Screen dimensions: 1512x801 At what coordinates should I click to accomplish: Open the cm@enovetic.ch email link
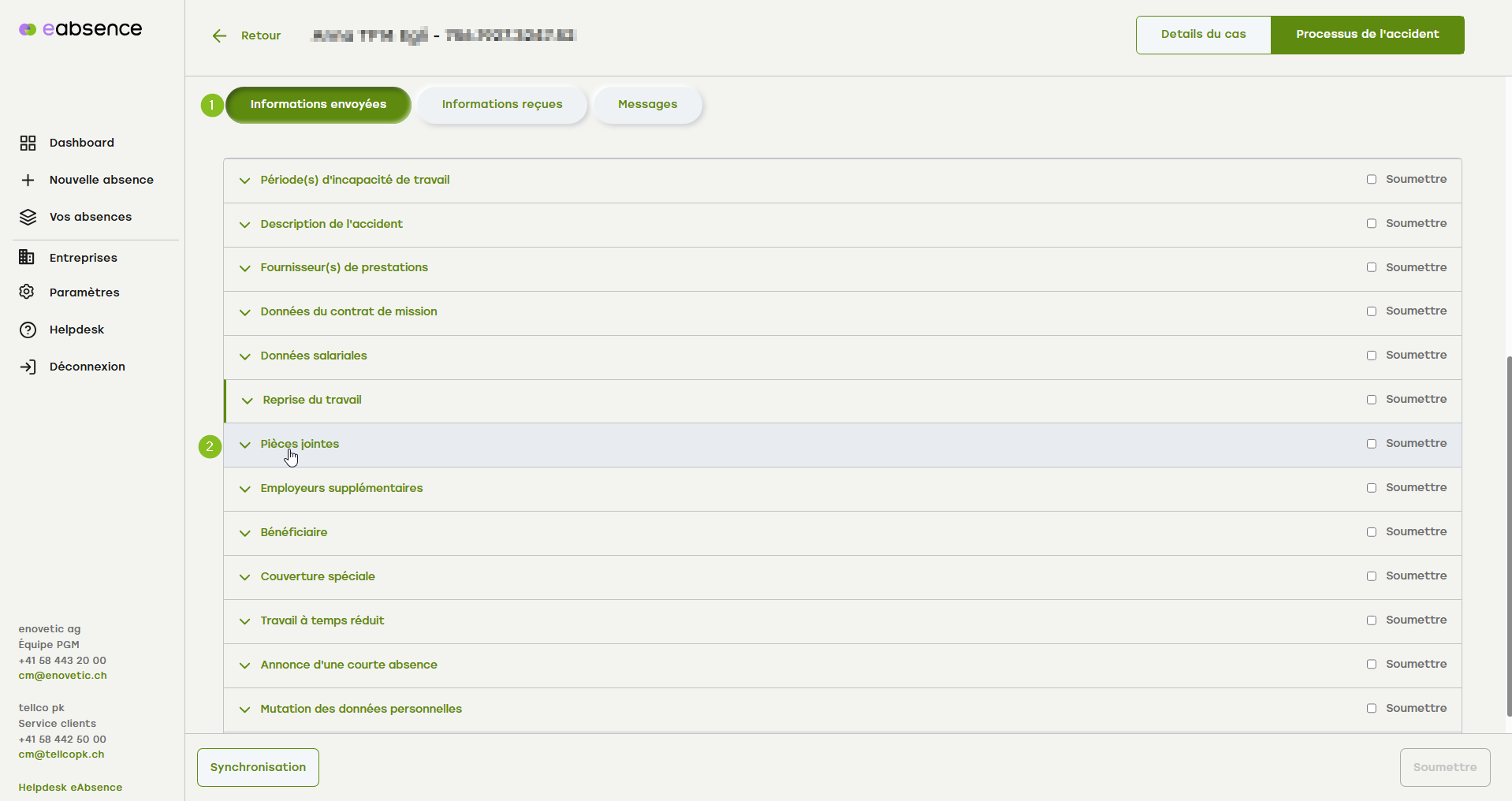(61, 676)
